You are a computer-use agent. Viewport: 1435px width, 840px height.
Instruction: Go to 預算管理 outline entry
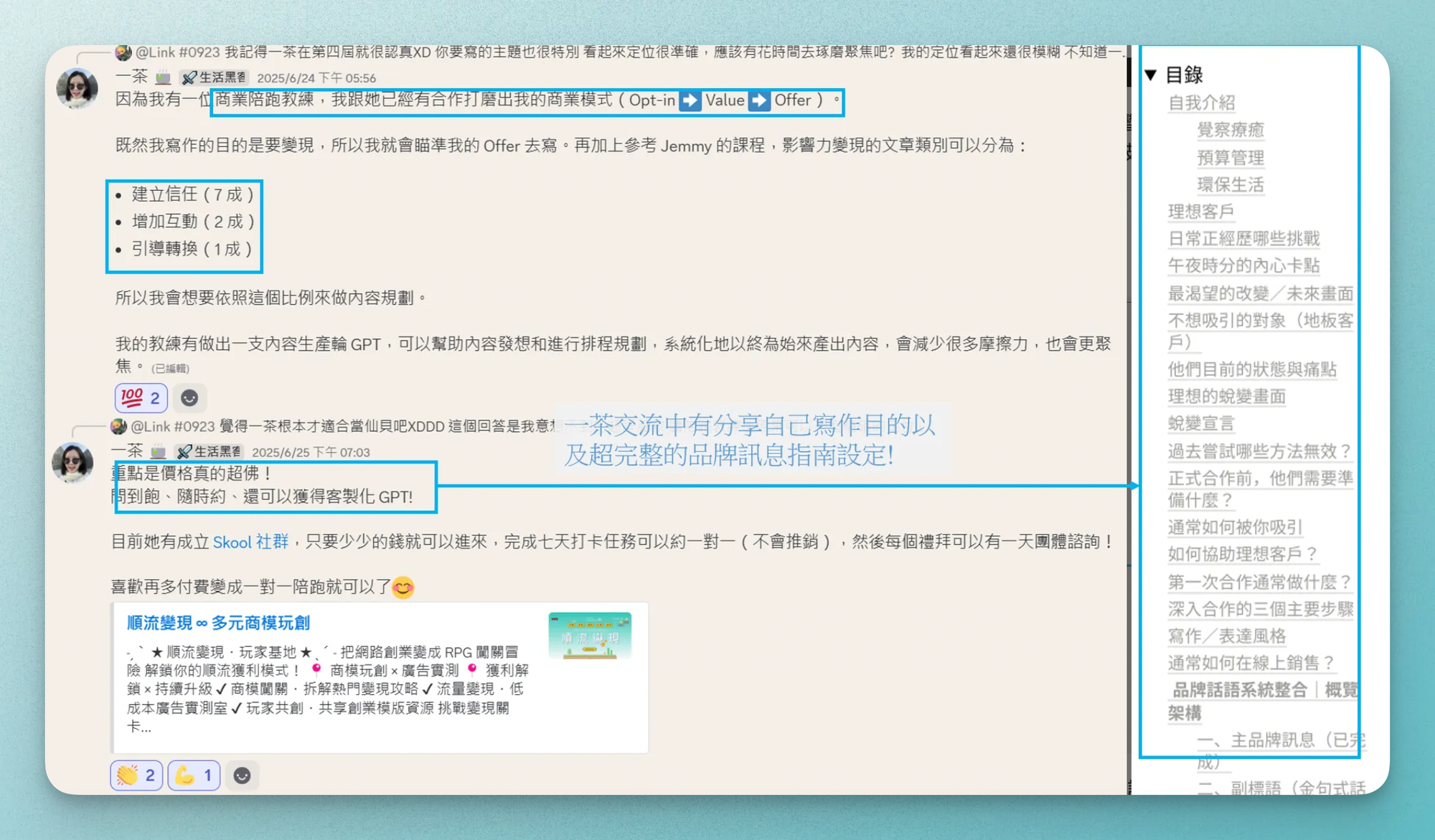pos(1230,158)
